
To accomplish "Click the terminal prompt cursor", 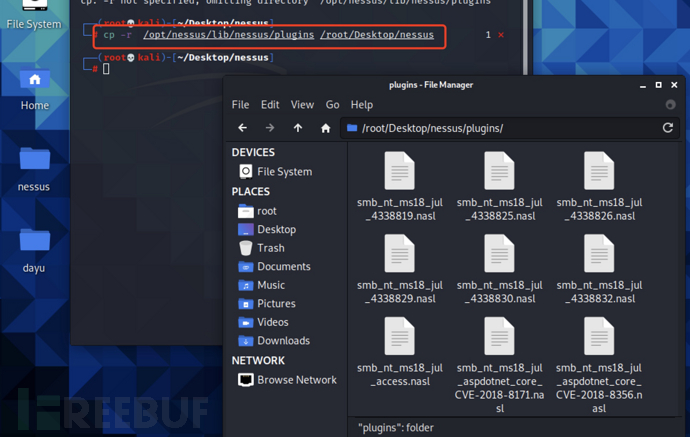I will [106, 69].
